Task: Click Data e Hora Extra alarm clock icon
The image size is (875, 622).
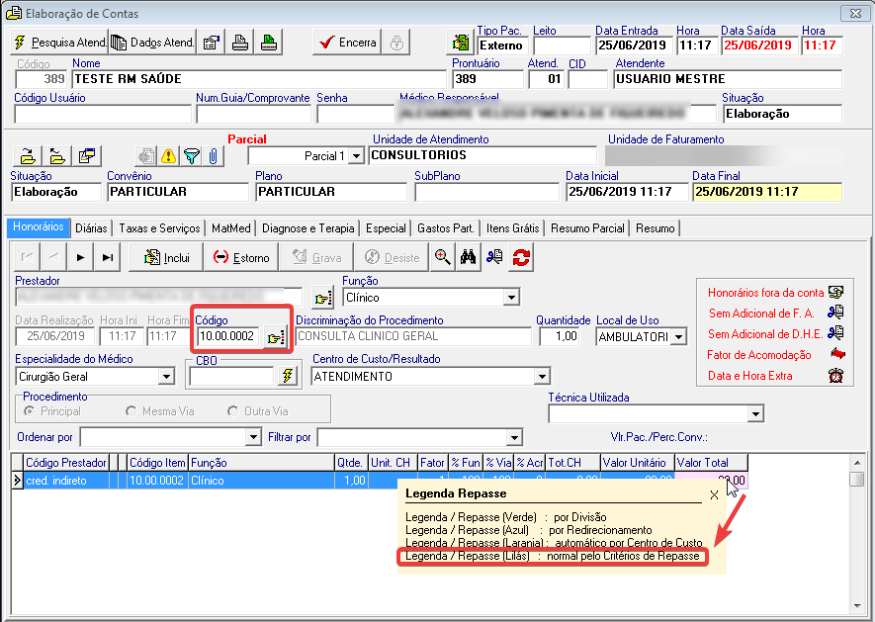Action: [x=835, y=375]
